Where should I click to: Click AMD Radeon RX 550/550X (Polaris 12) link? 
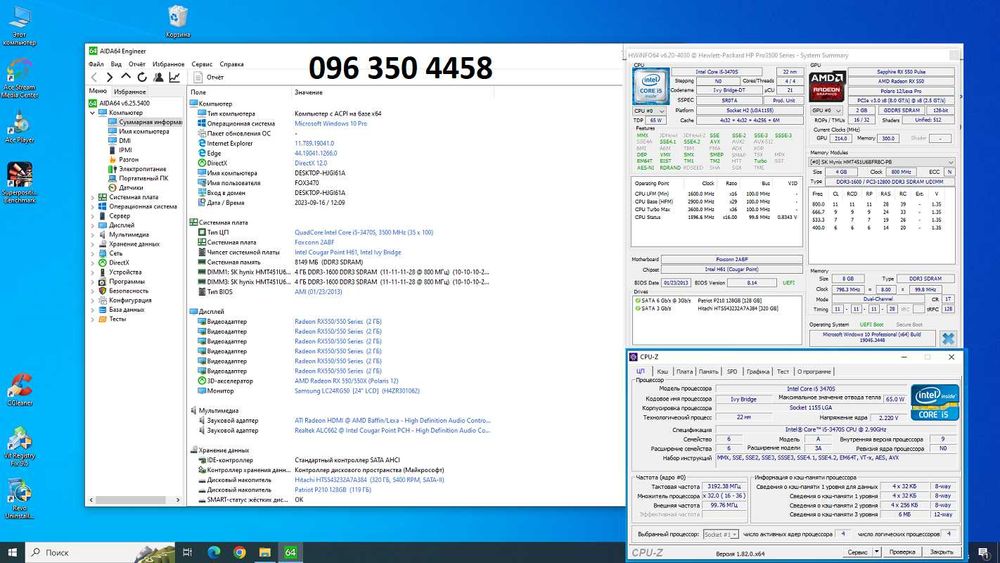click(x=346, y=381)
